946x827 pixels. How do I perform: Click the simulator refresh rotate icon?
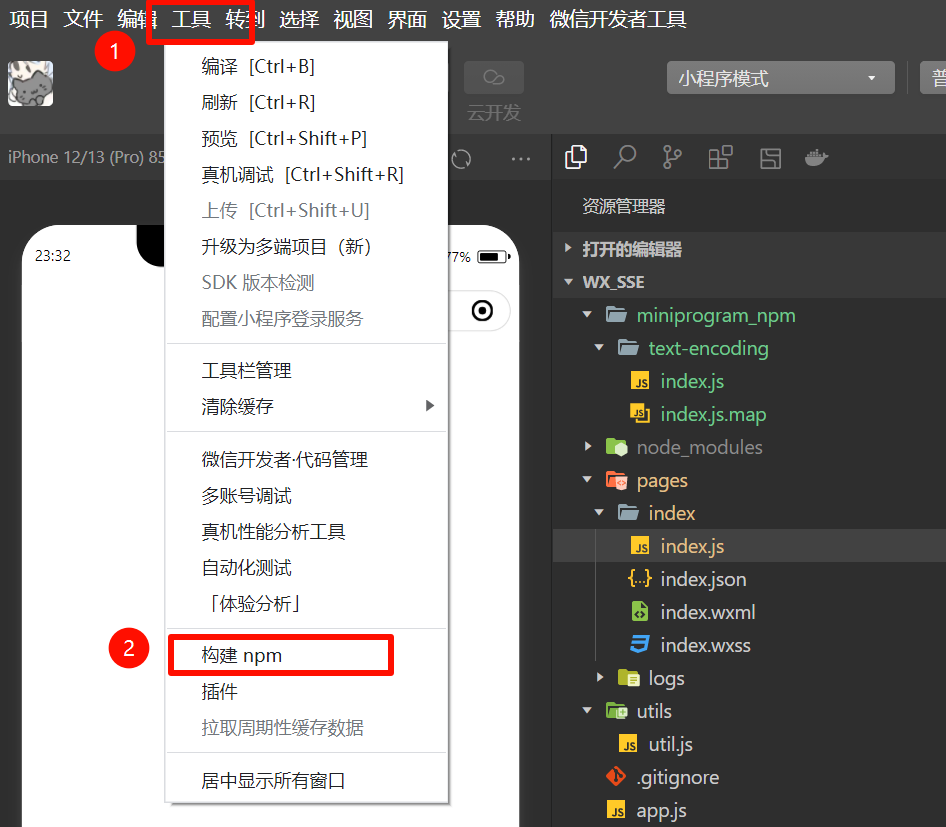pos(461,159)
